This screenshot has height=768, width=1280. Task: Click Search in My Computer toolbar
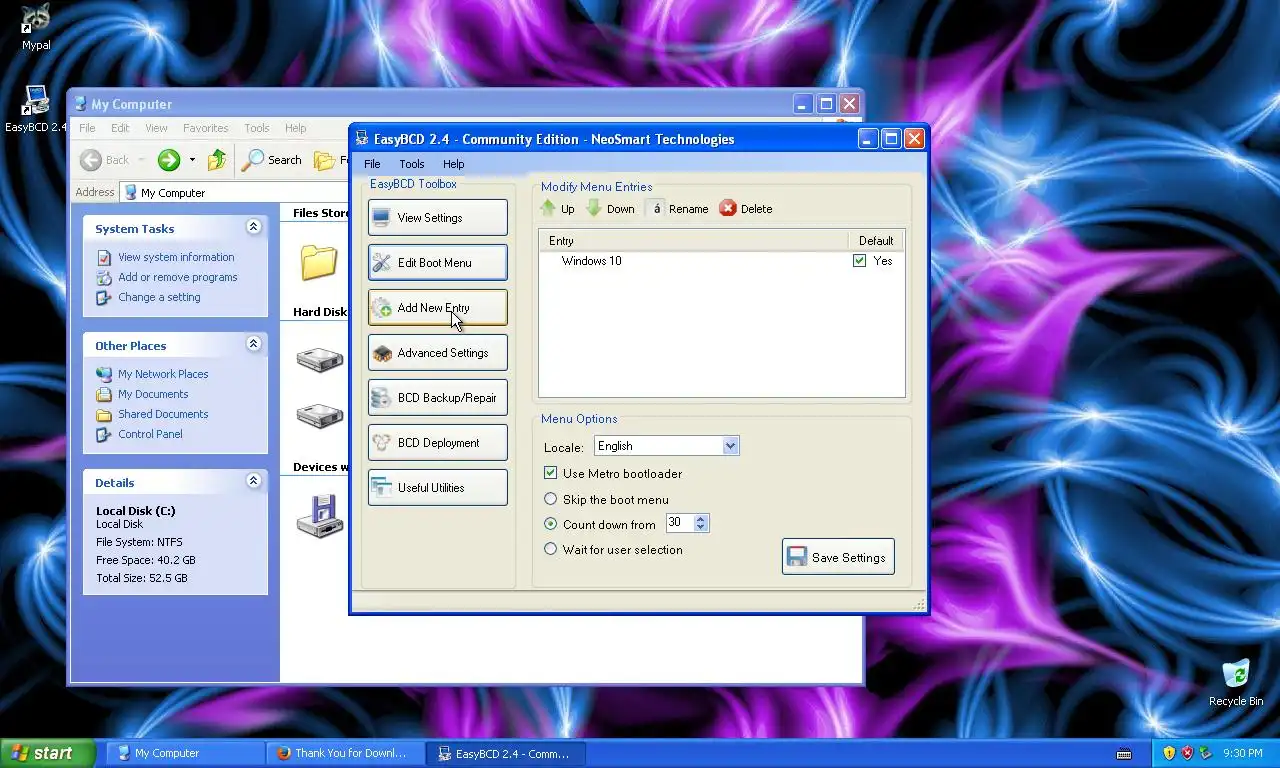coord(273,160)
